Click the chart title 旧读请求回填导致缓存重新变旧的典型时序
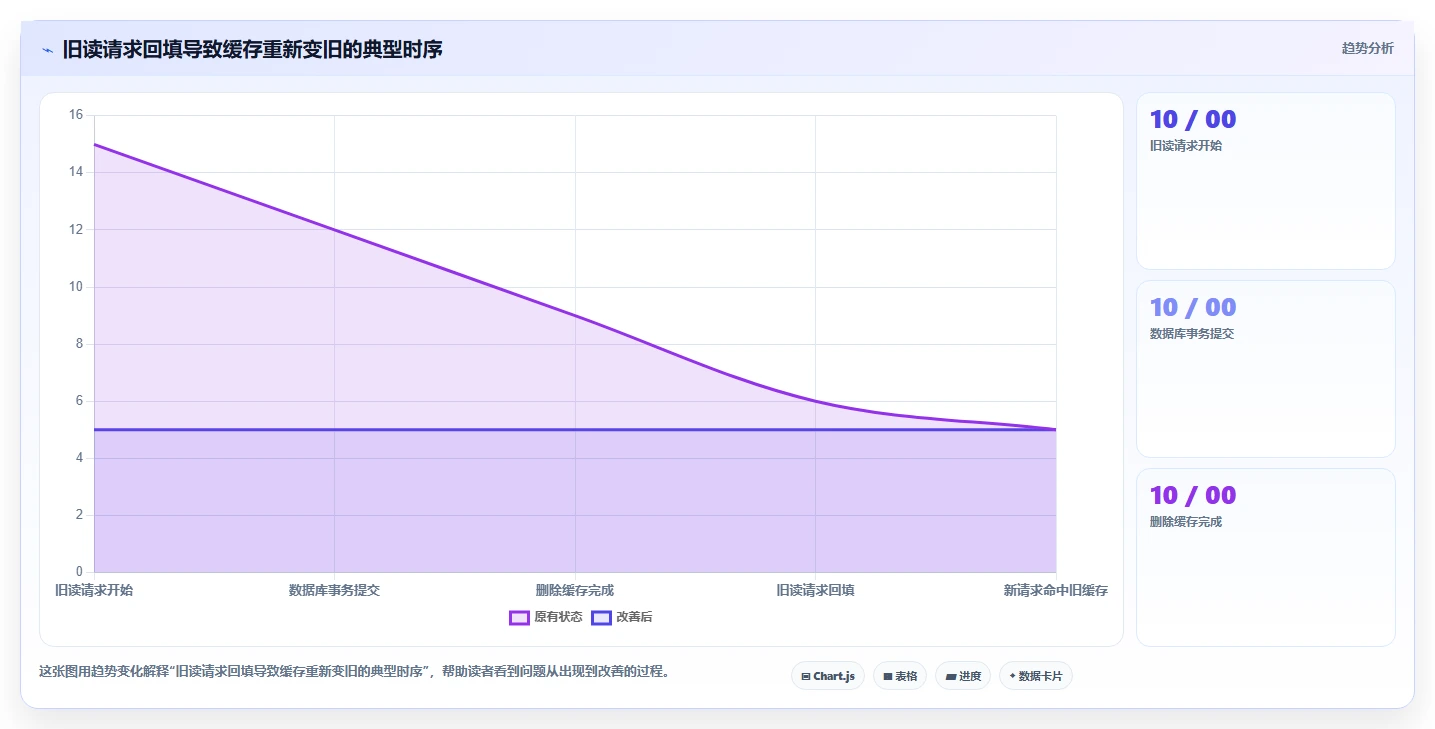 (x=252, y=49)
